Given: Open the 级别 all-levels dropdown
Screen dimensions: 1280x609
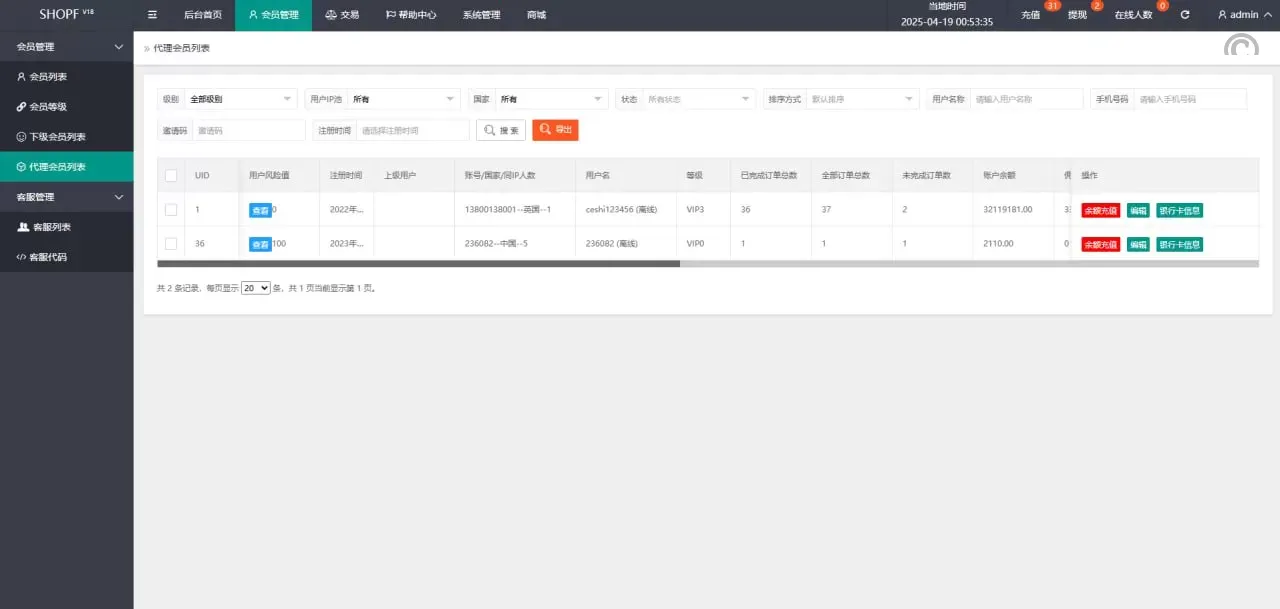Looking at the screenshot, I should click(240, 99).
